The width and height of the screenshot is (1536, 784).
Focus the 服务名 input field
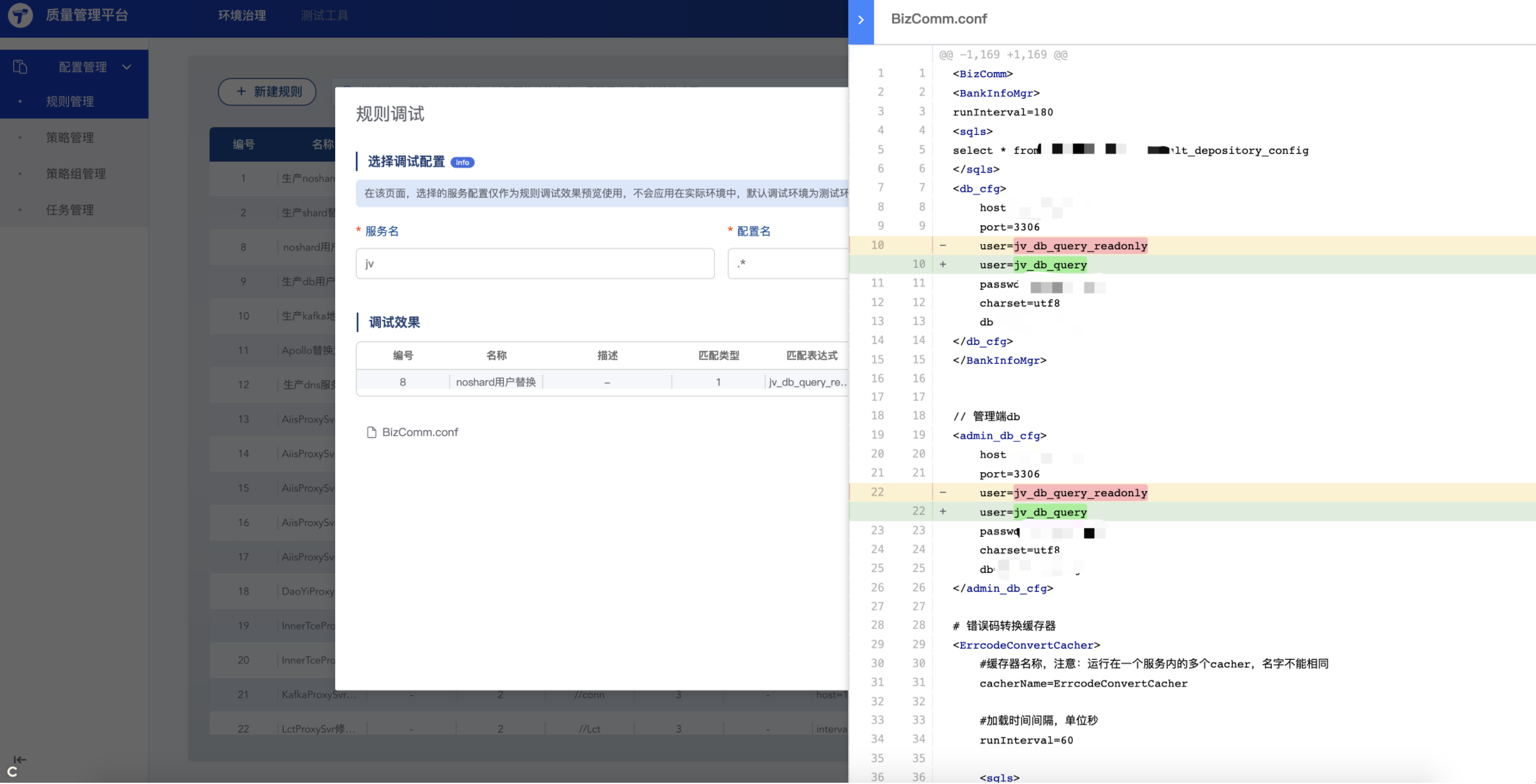535,263
